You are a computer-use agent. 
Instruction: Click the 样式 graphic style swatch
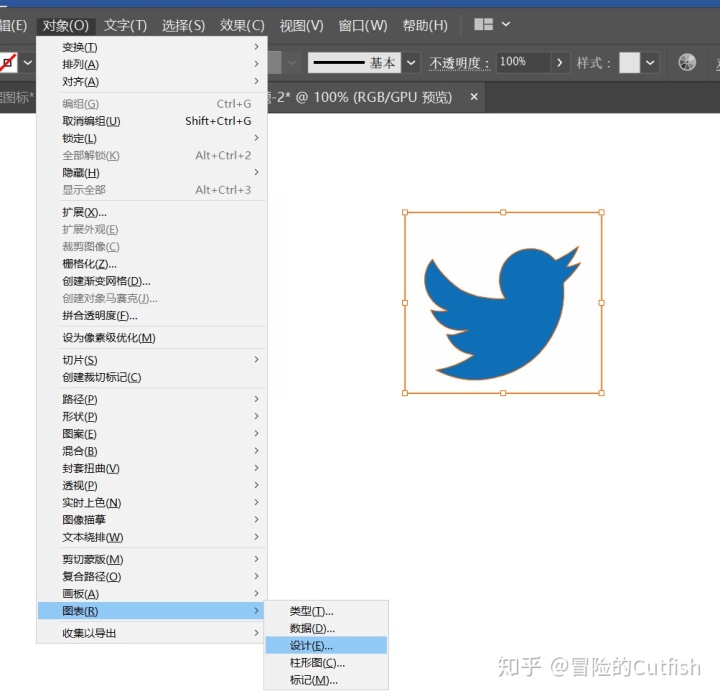[x=629, y=62]
